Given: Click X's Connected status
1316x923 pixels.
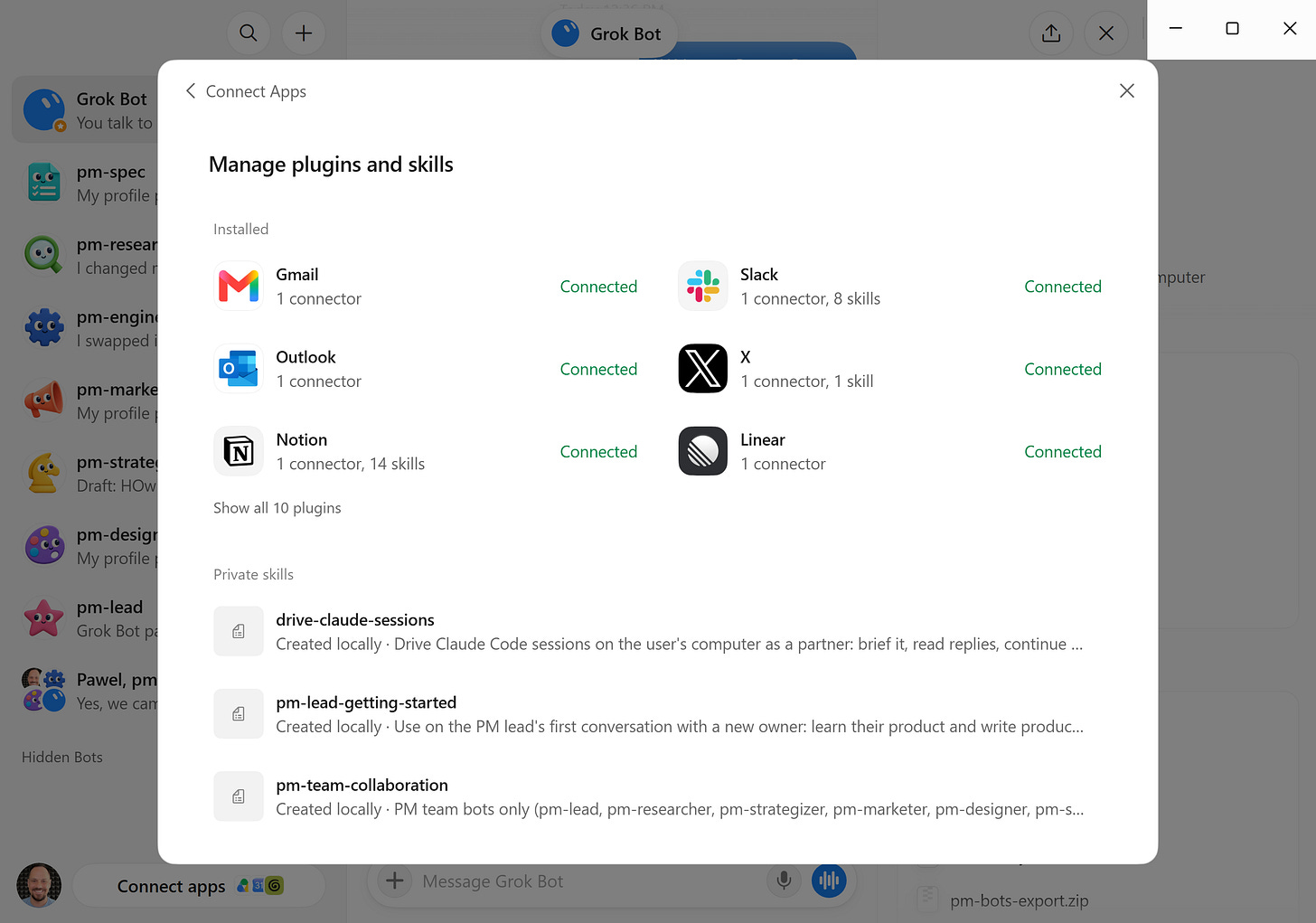Looking at the screenshot, I should click(1063, 369).
